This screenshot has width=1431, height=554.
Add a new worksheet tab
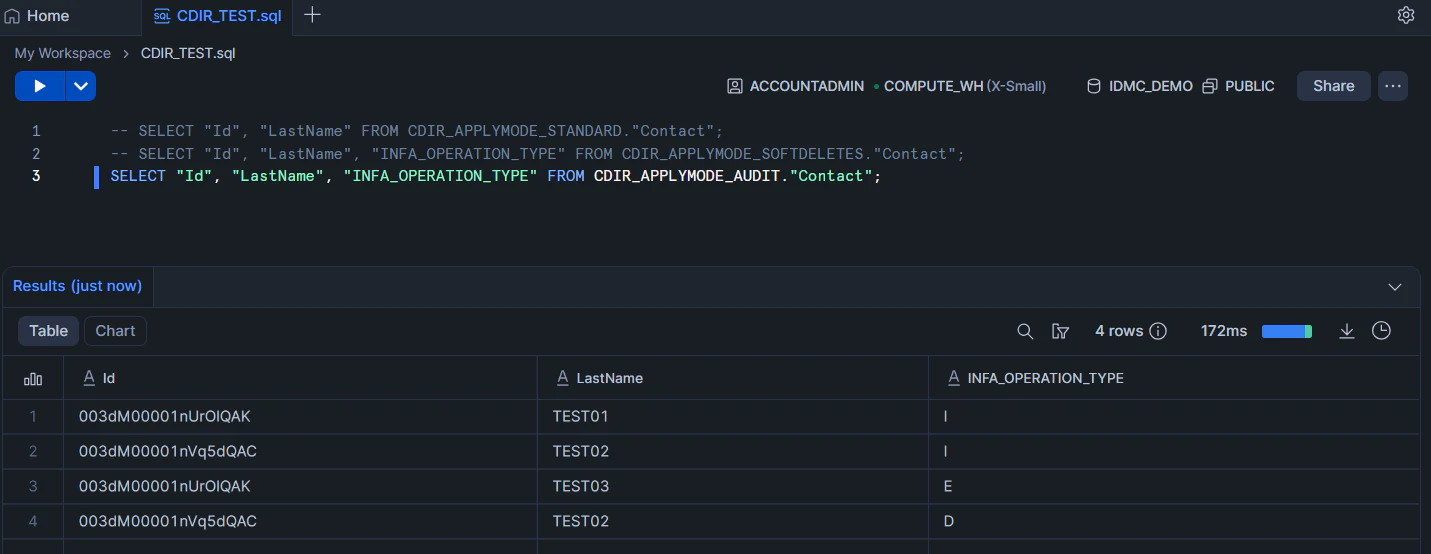click(x=312, y=15)
